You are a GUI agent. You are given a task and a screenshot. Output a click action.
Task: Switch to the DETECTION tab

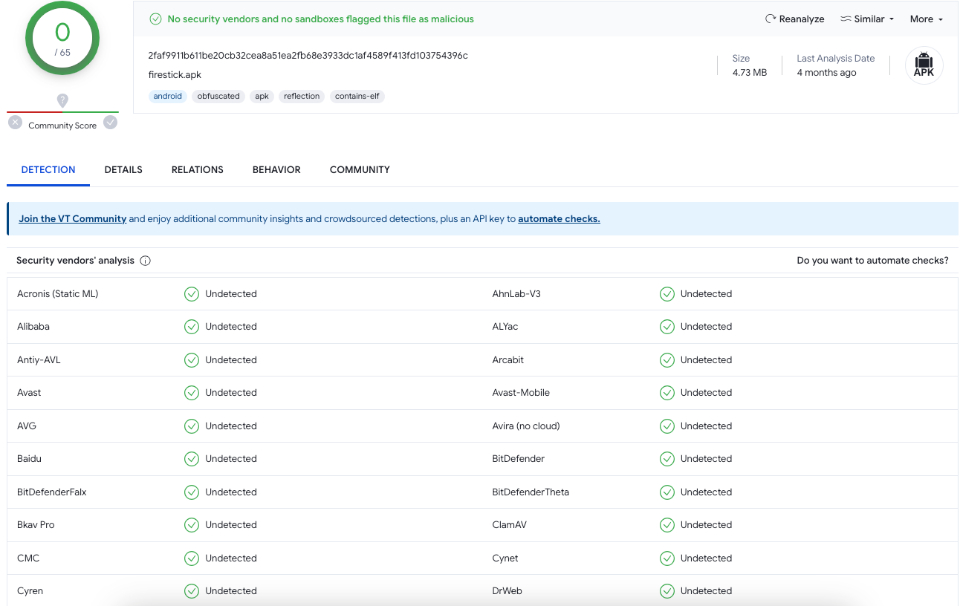point(48,170)
